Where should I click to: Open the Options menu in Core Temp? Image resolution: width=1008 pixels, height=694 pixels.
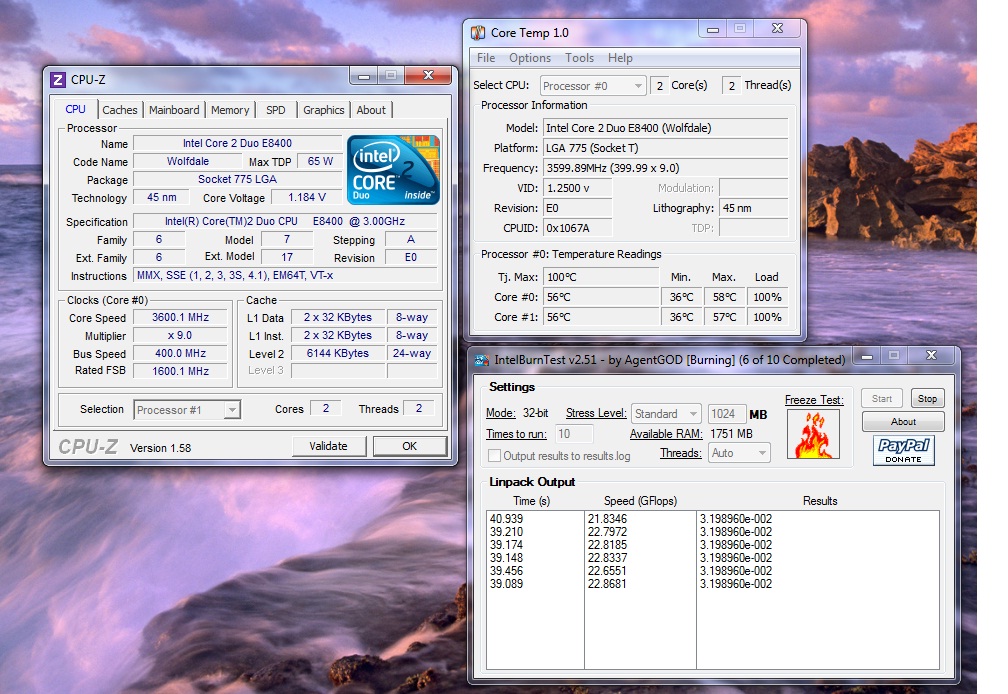click(x=530, y=58)
